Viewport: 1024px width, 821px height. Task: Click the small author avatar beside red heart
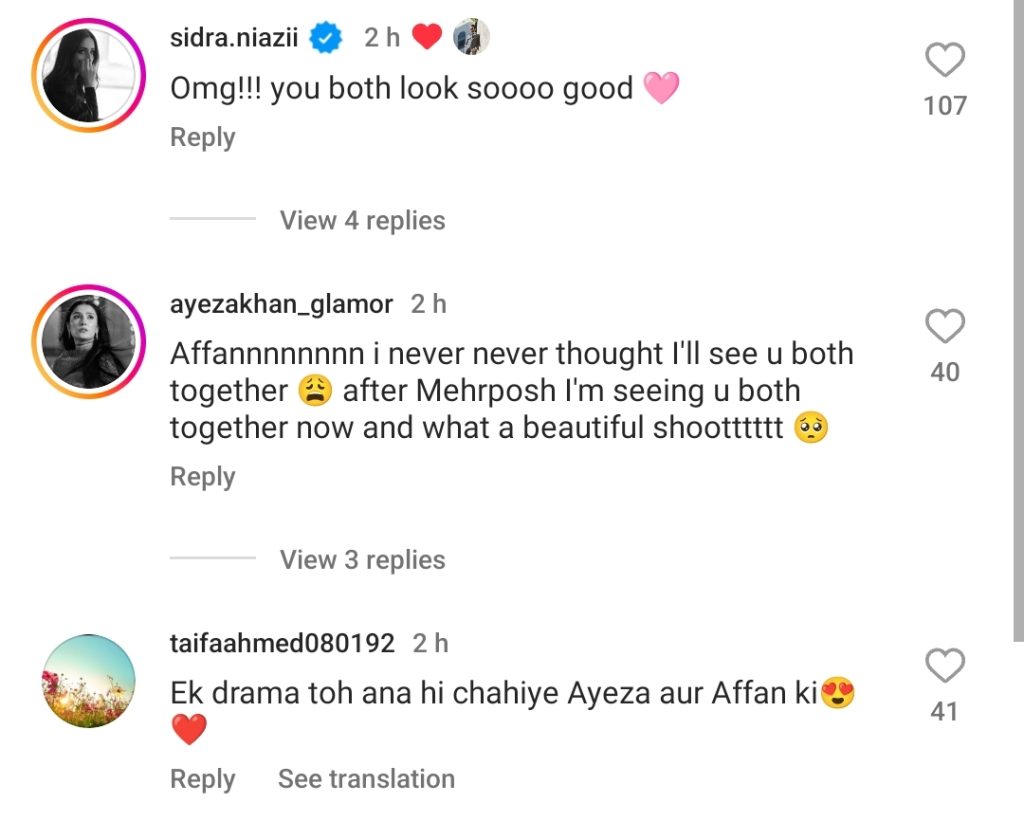pyautogui.click(x=472, y=38)
